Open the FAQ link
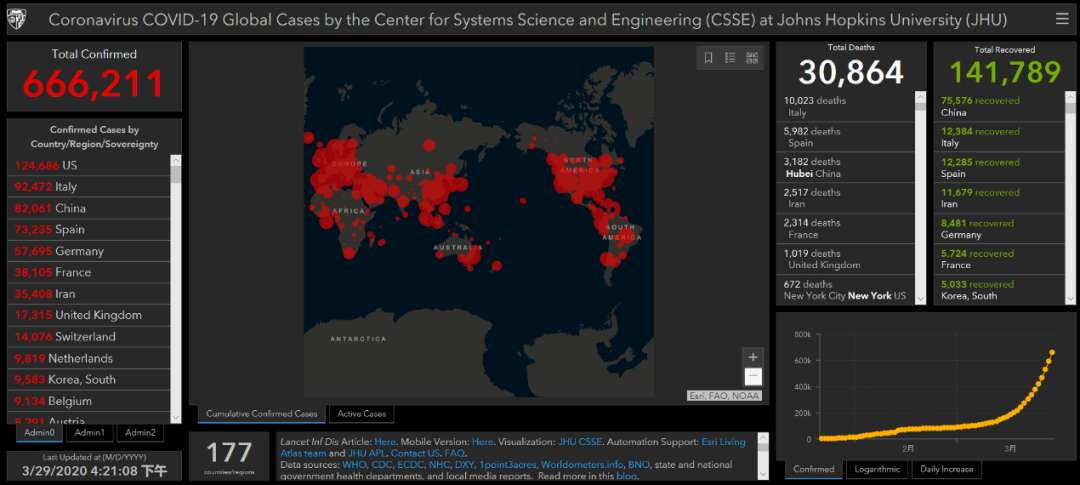 [x=455, y=453]
